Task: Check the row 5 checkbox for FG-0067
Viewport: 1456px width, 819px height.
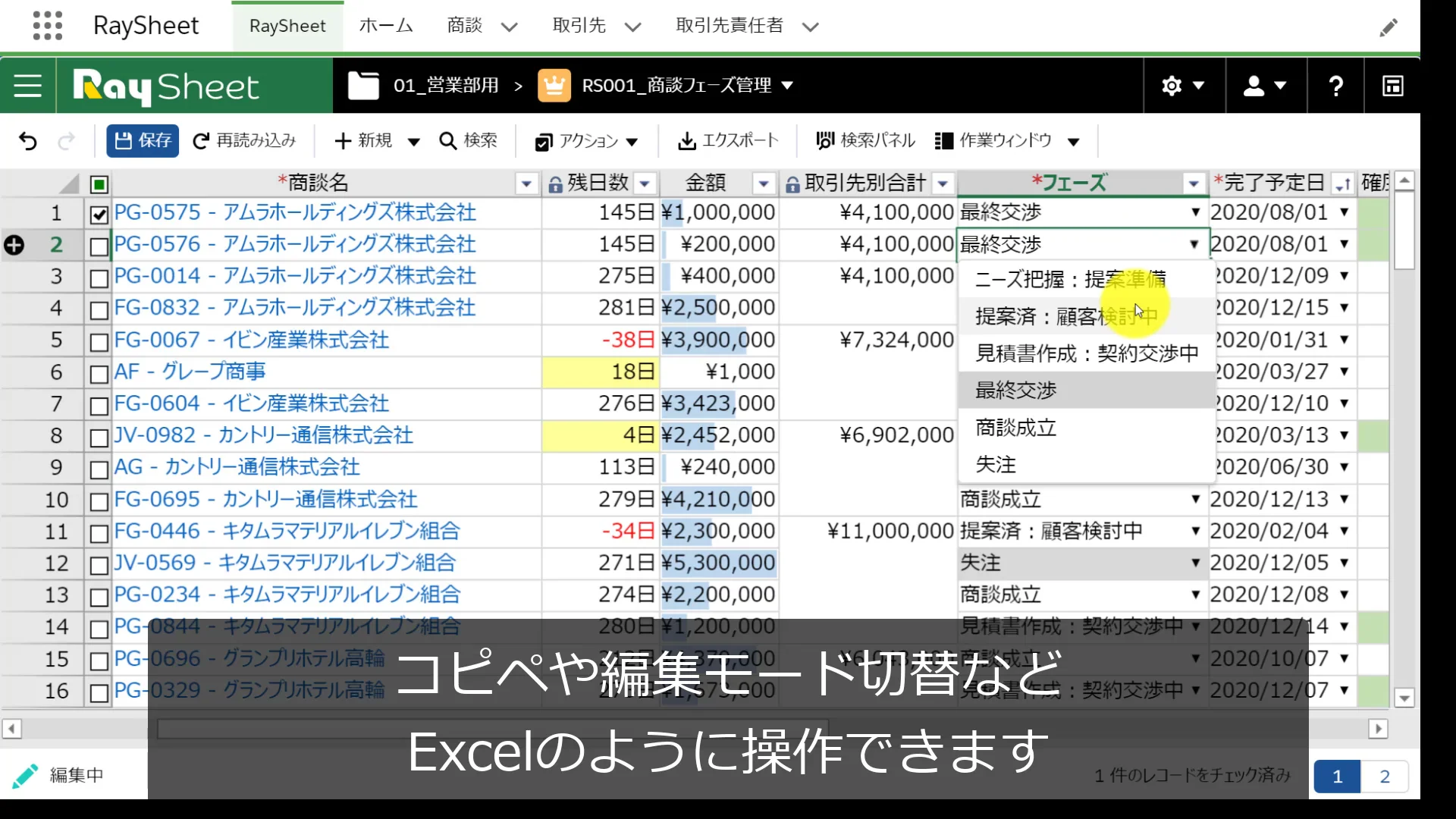Action: coord(99,342)
